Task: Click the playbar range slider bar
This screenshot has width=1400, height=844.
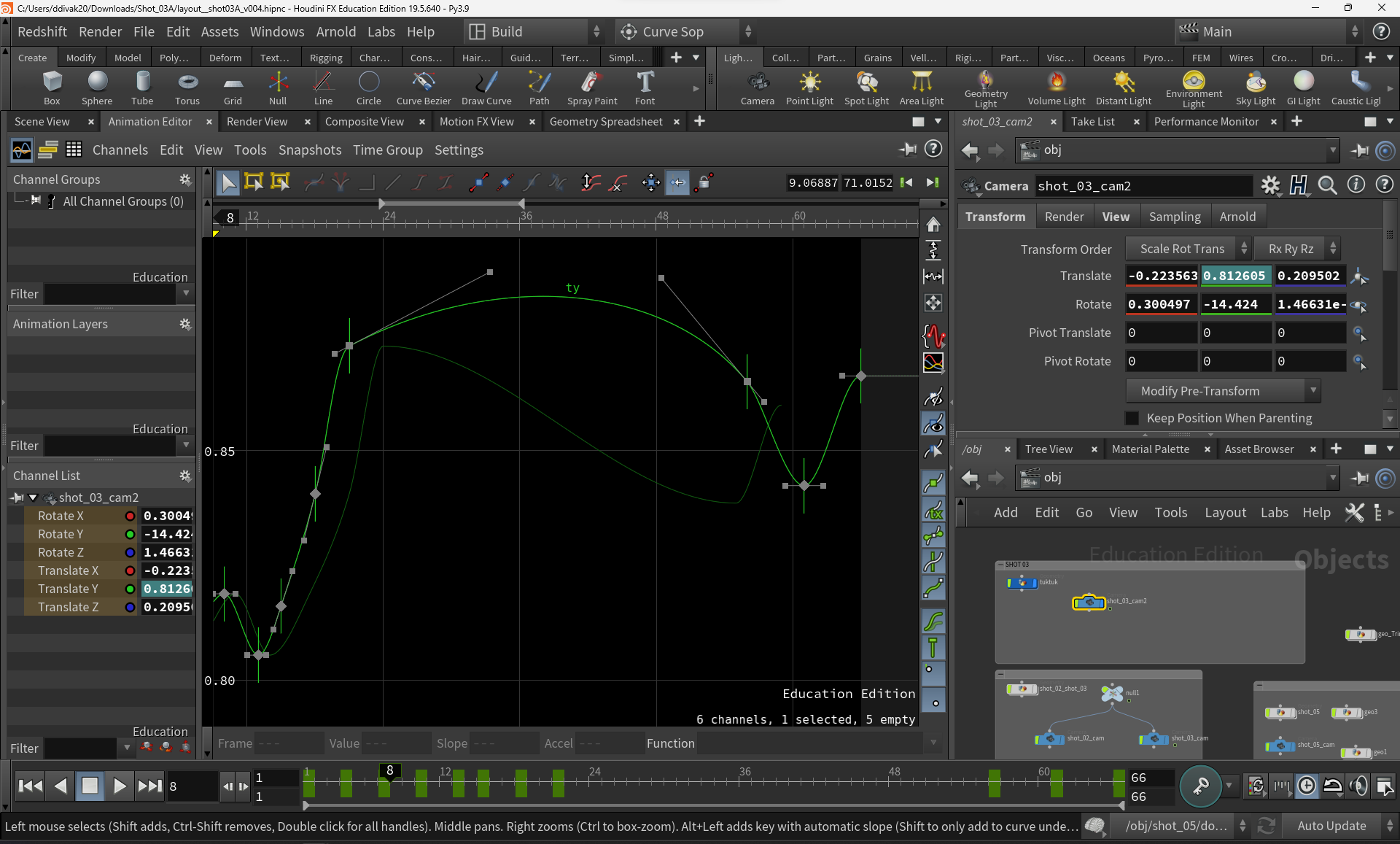Action: click(x=714, y=805)
